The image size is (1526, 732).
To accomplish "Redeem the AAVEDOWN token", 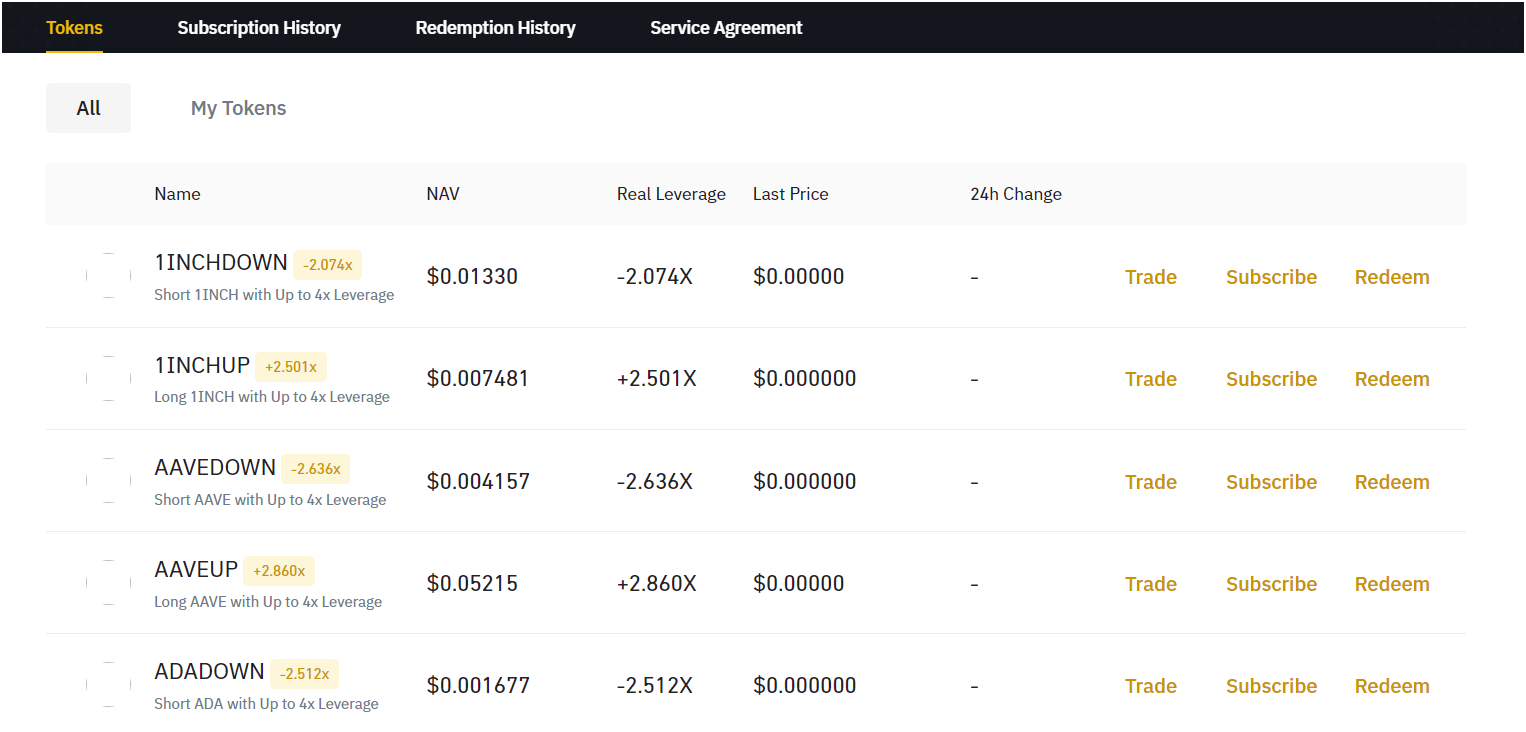I will tap(1391, 482).
